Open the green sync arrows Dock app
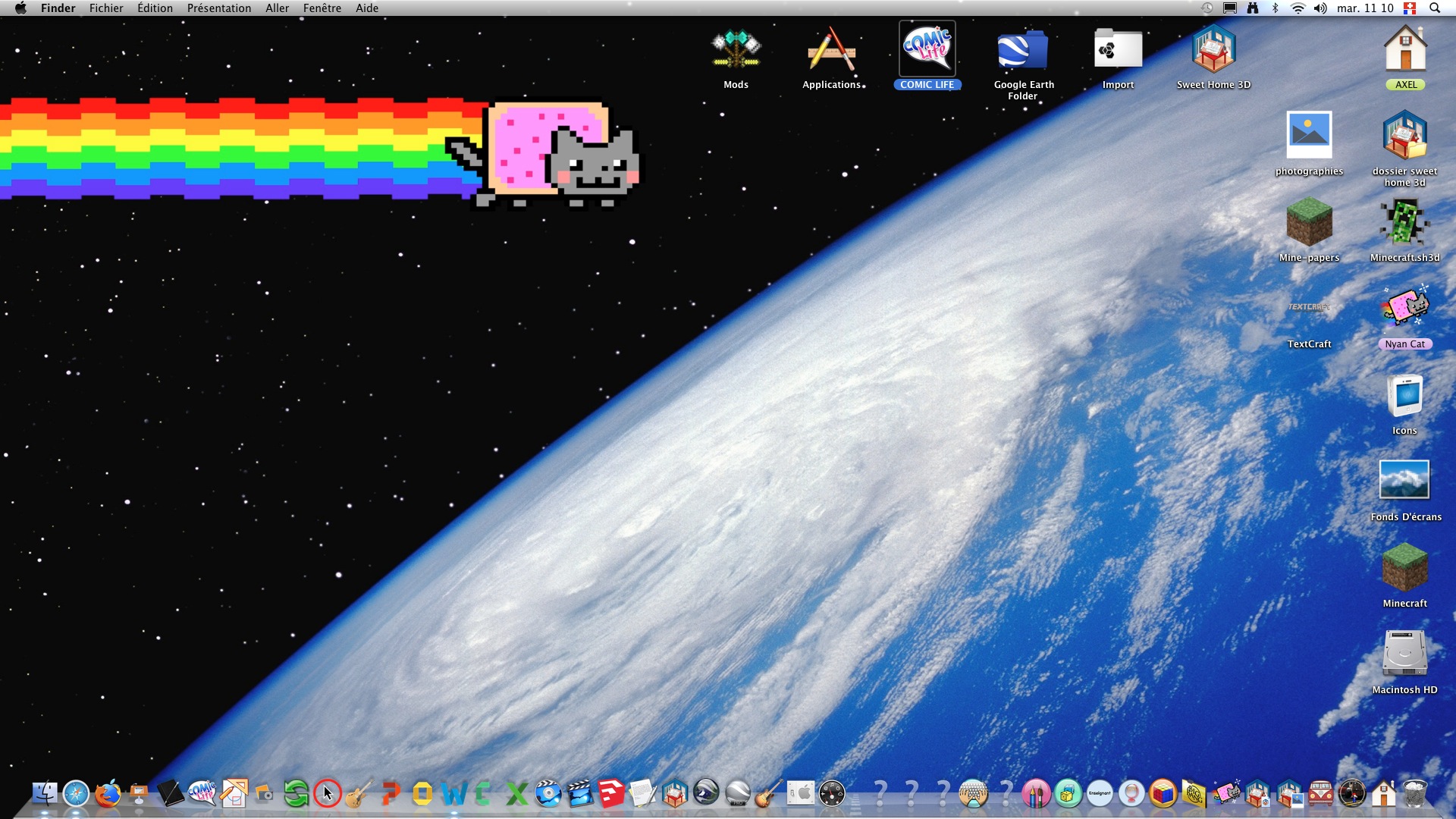Viewport: 1456px width, 819px height. (x=296, y=794)
